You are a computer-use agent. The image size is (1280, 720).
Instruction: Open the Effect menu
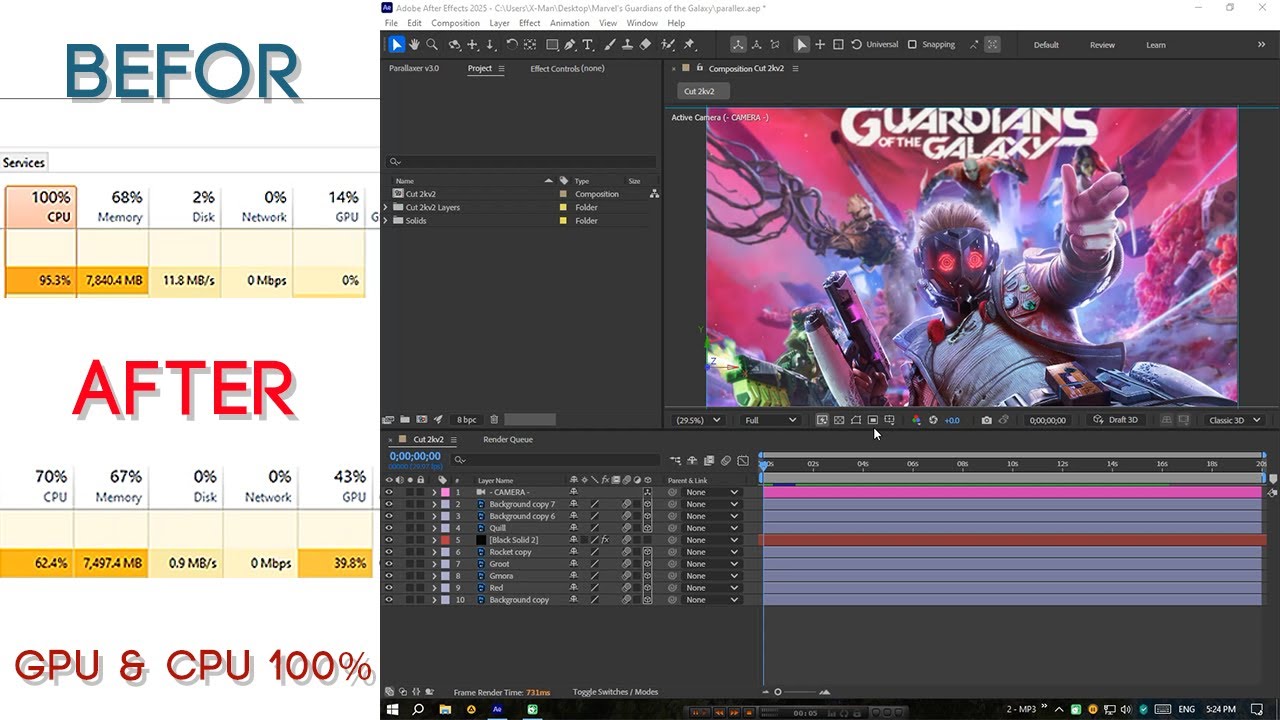click(530, 23)
